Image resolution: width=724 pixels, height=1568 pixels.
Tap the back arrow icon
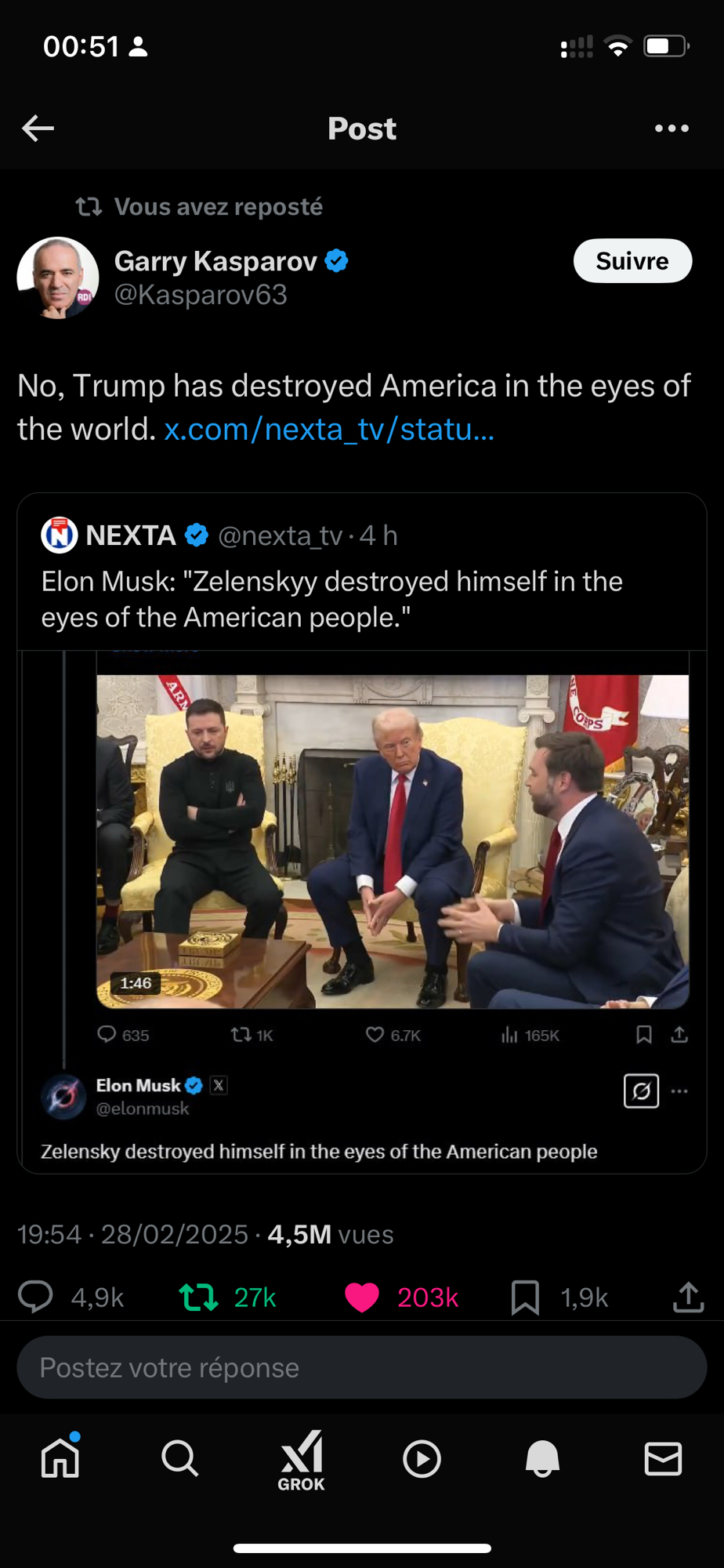pos(38,129)
